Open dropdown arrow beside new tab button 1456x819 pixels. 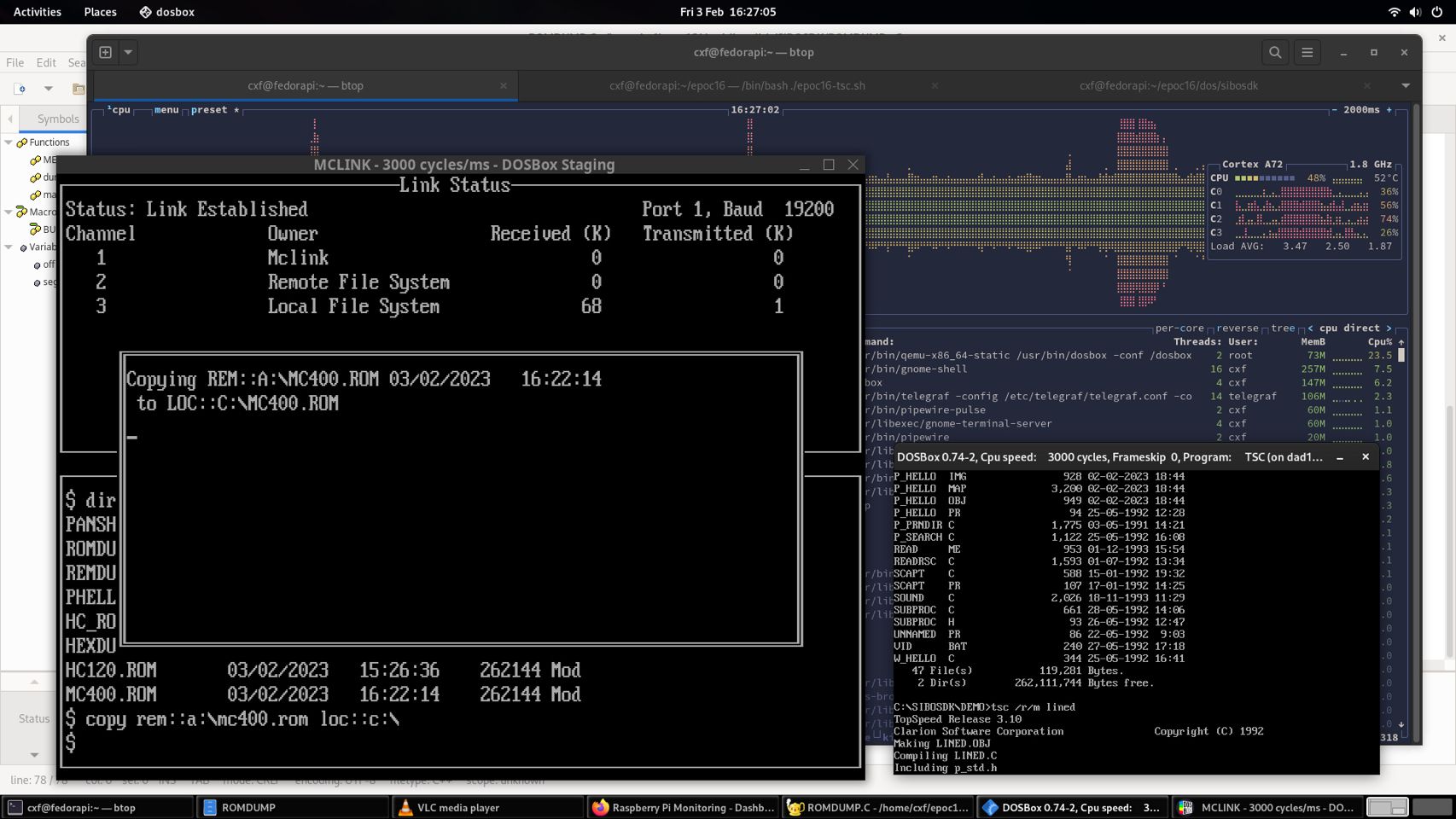pos(128,52)
